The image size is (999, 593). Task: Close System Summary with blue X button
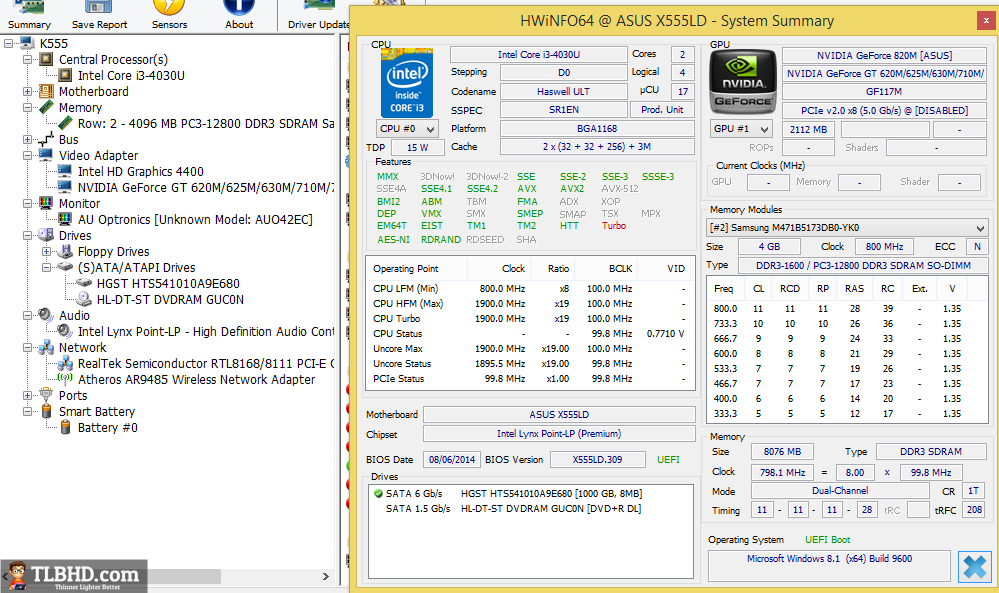(975, 566)
